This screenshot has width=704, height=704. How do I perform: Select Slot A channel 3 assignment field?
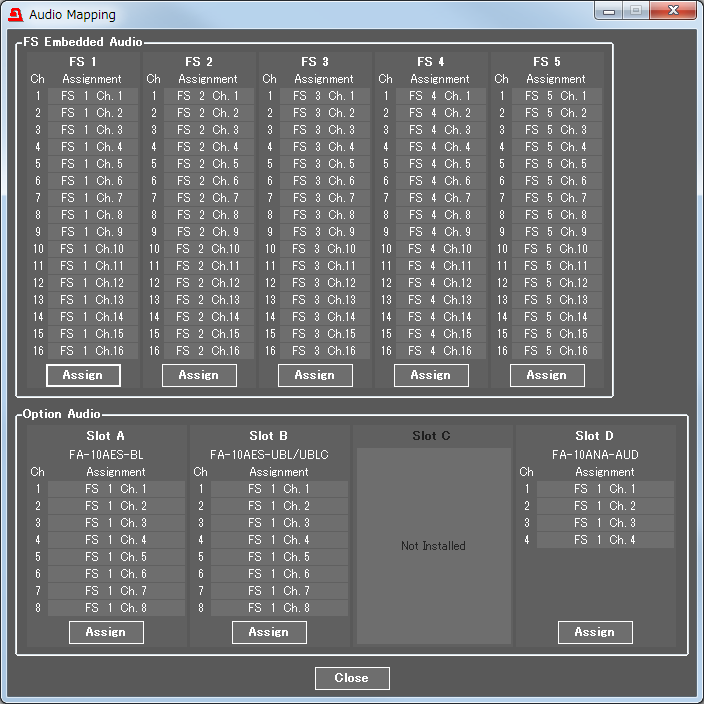(116, 523)
